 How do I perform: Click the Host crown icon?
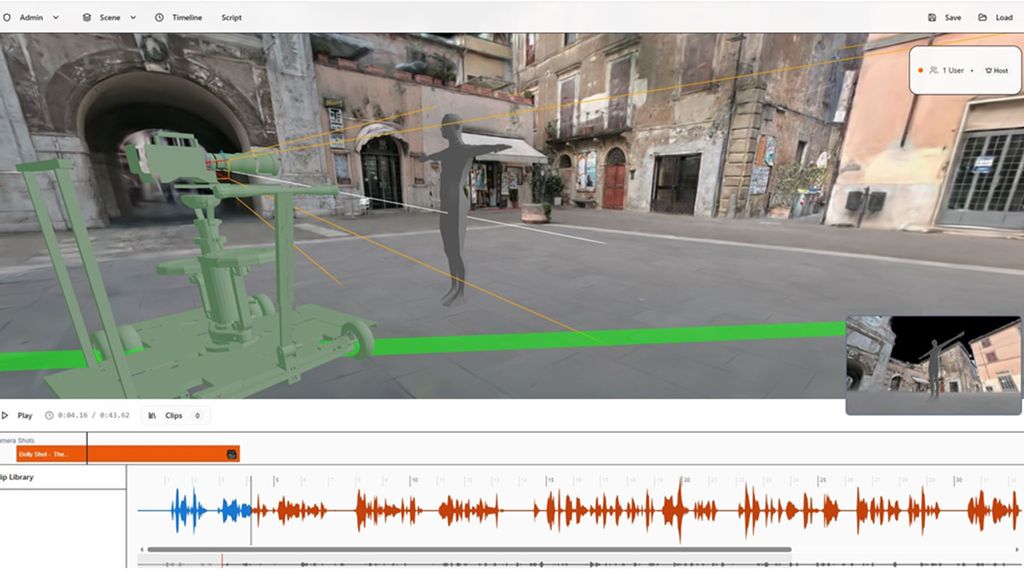(989, 70)
